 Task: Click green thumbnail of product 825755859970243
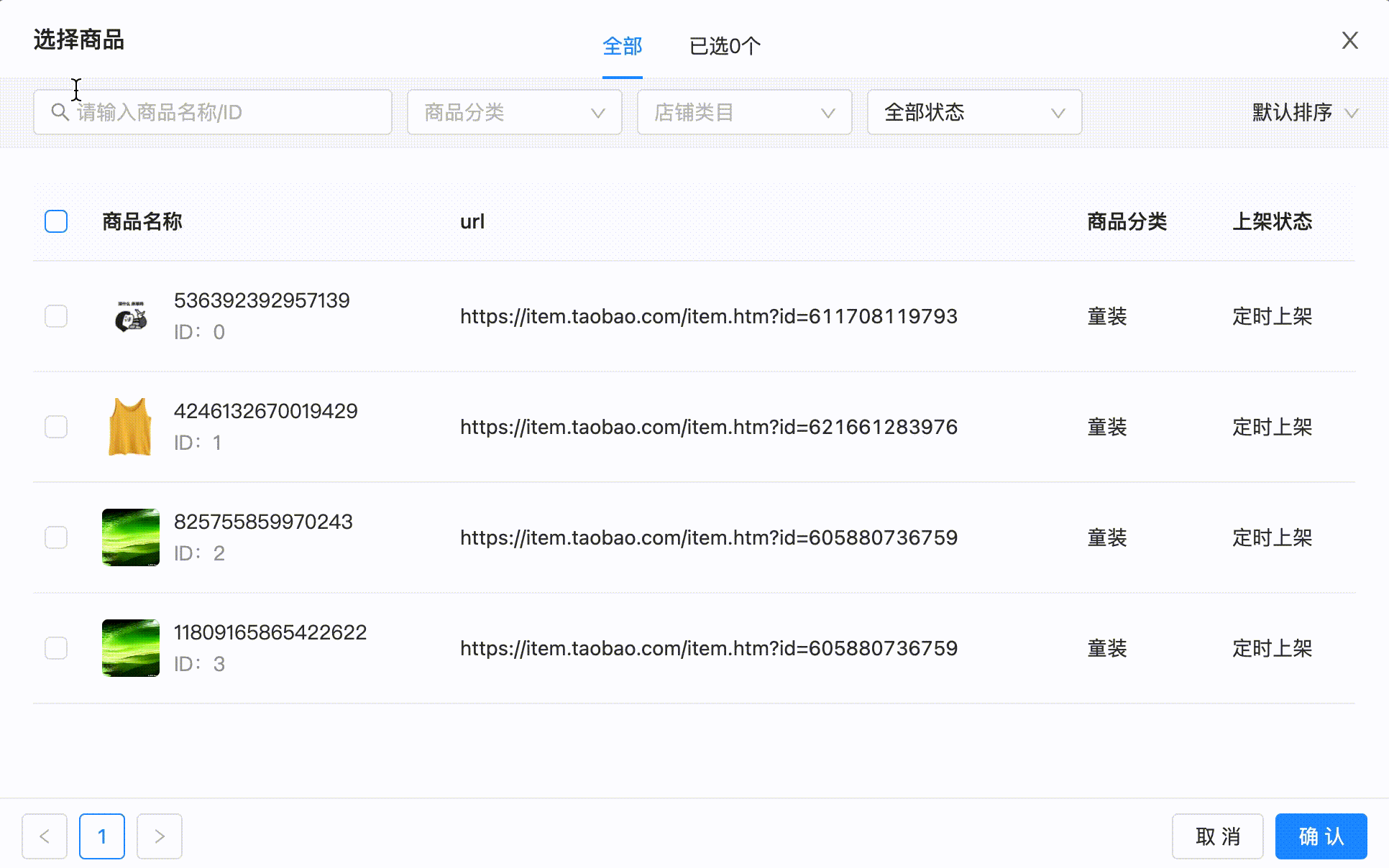point(131,537)
